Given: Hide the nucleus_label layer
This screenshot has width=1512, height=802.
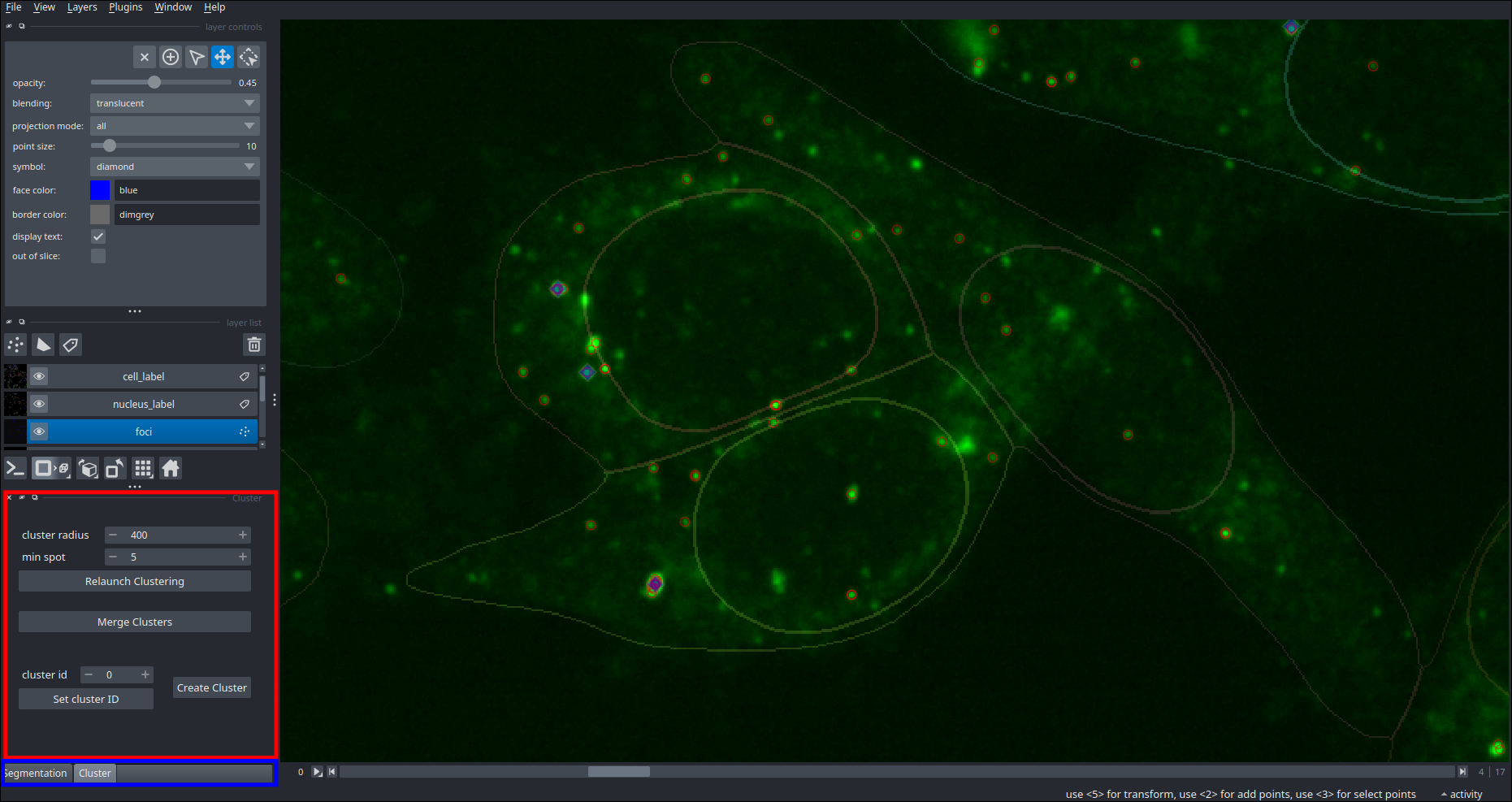Looking at the screenshot, I should tap(39, 404).
